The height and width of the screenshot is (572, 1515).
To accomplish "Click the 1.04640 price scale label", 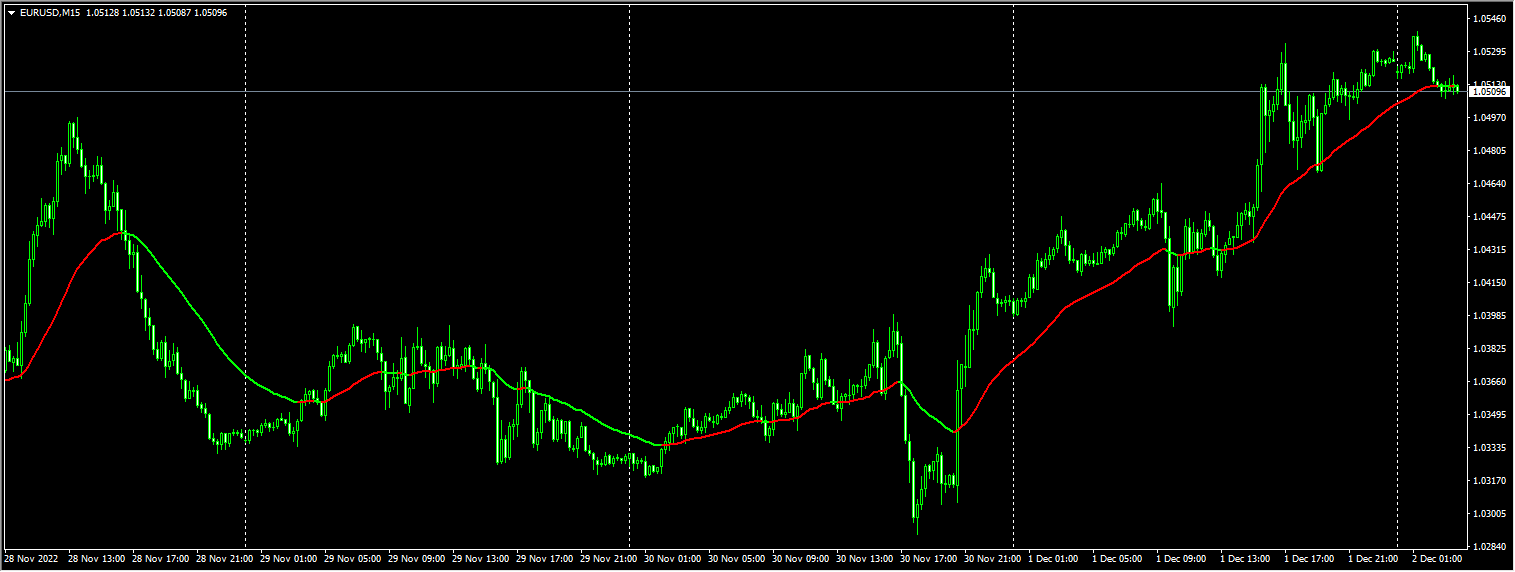I will [x=1491, y=184].
